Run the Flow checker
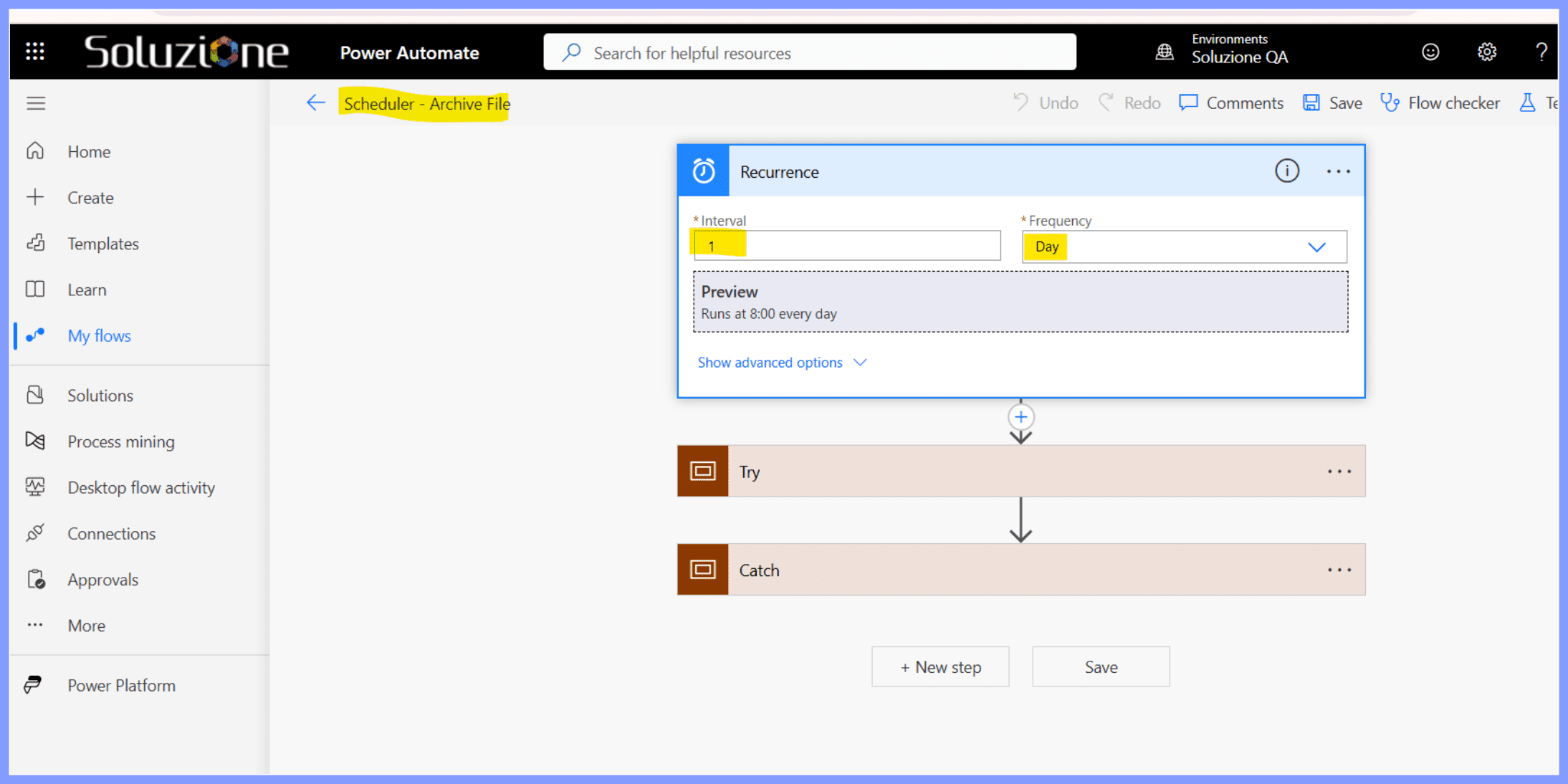 [1440, 102]
